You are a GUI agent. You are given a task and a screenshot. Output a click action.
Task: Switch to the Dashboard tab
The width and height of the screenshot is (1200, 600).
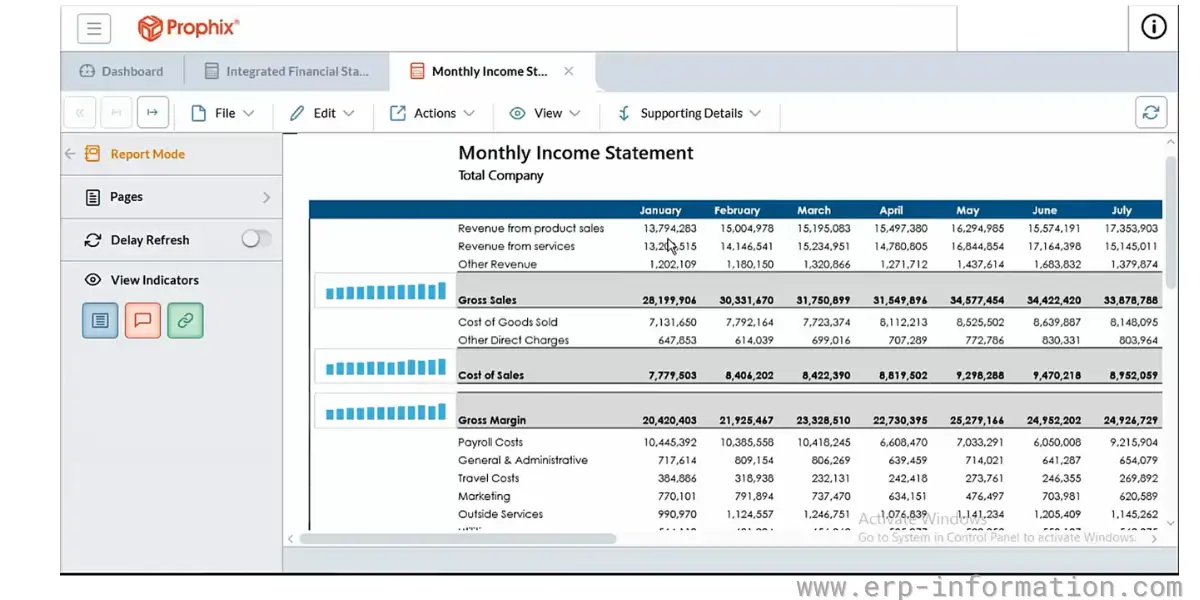122,71
